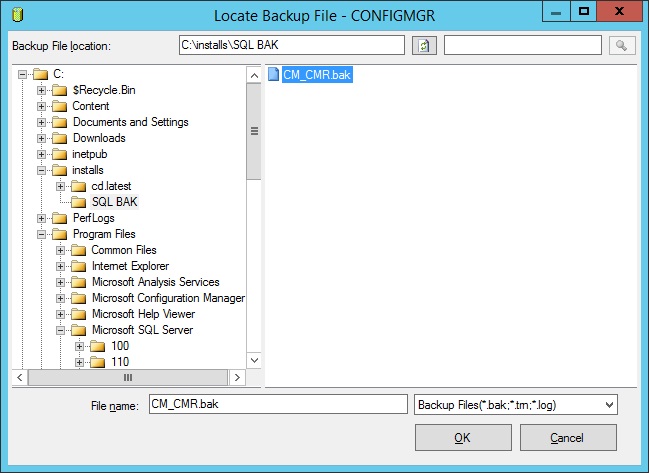
Task: Click the SQL BAK folder icon
Action: point(78,202)
